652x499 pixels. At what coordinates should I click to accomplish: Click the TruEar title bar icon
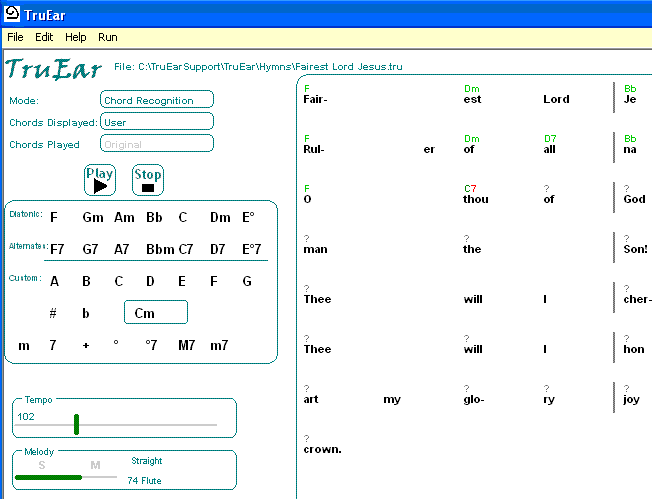12,14
